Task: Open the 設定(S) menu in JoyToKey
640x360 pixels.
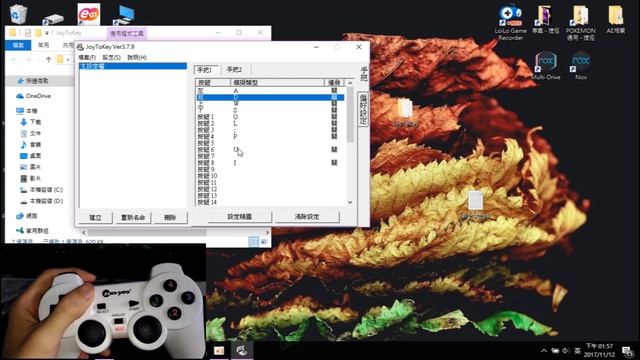Action: point(111,58)
